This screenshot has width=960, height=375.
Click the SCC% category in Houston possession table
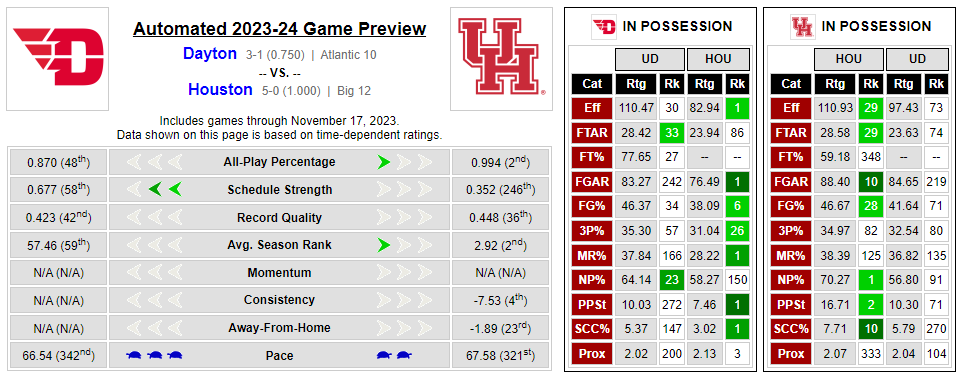pyautogui.click(x=791, y=329)
